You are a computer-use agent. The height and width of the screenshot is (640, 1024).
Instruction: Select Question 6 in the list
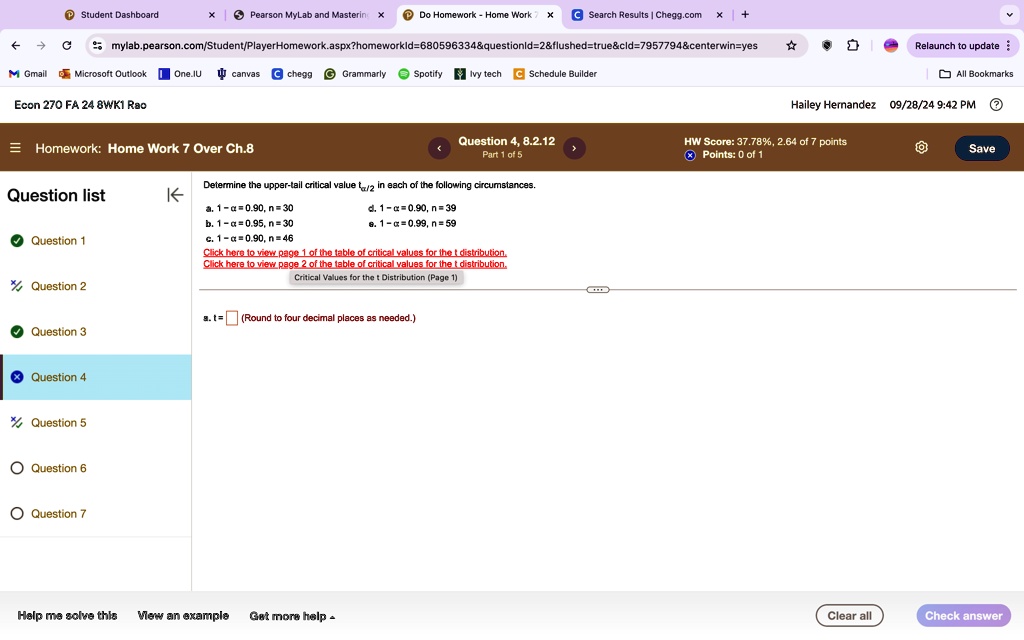95,468
